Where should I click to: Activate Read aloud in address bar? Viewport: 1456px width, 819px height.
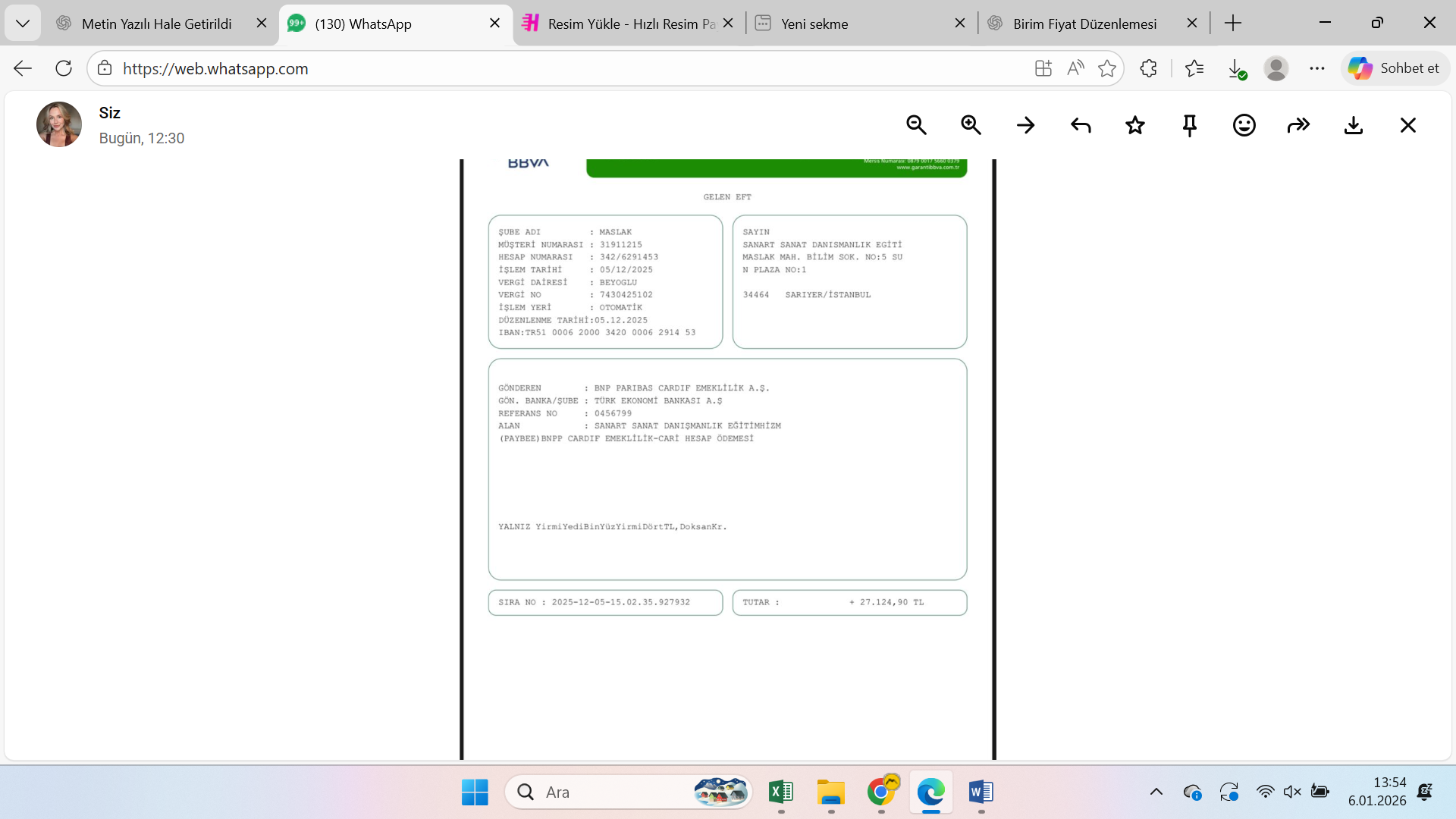1075,68
